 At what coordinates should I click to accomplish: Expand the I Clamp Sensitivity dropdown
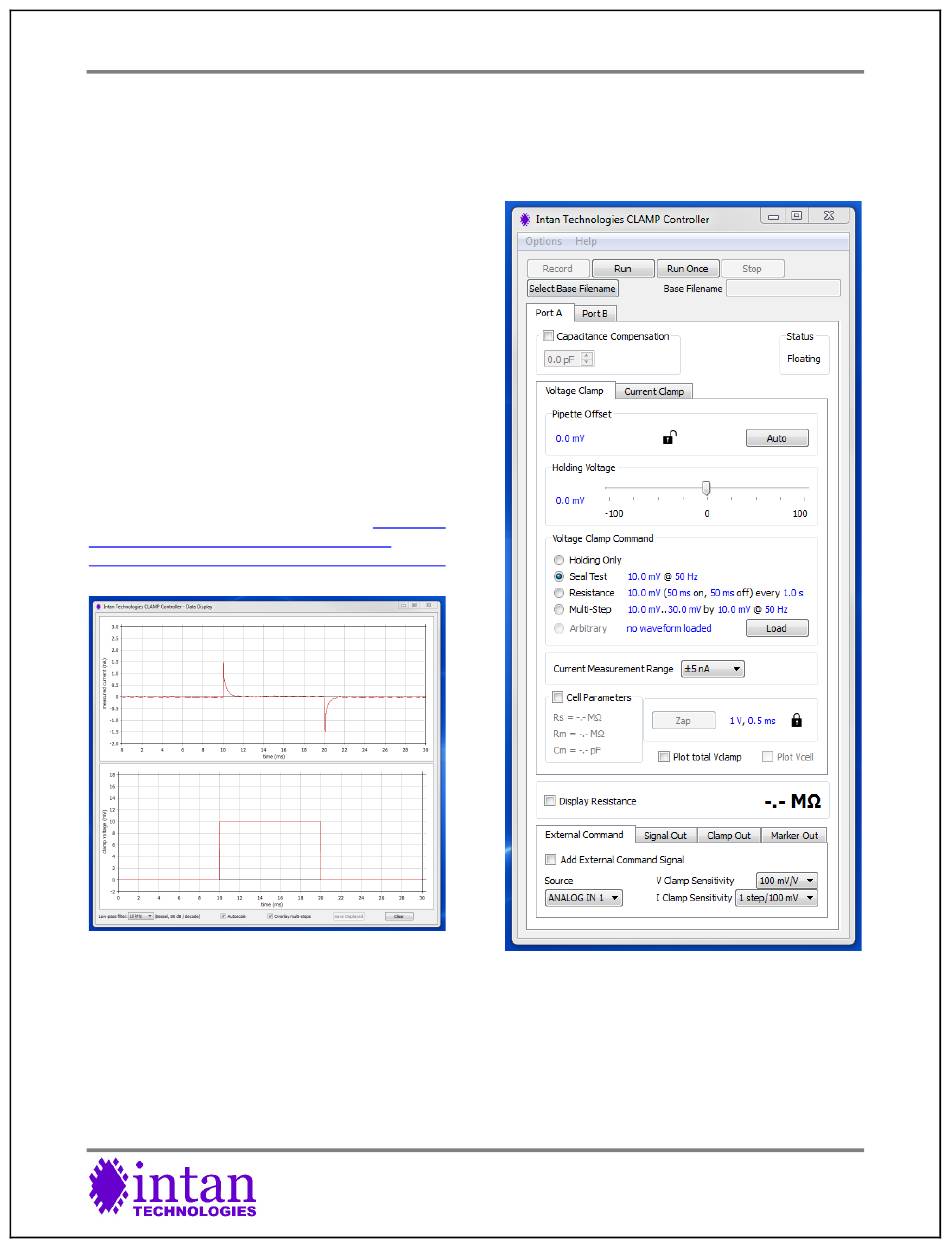click(x=776, y=898)
